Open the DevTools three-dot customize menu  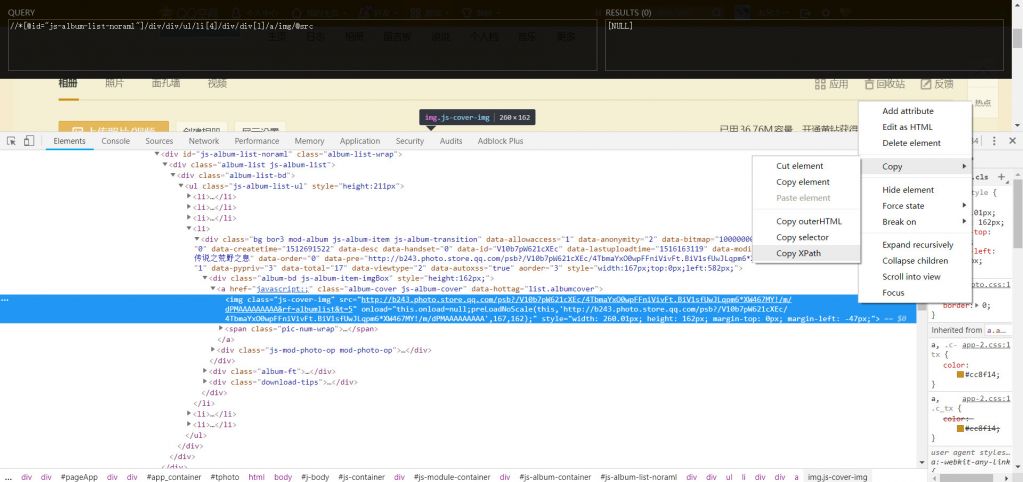pyautogui.click(x=995, y=141)
